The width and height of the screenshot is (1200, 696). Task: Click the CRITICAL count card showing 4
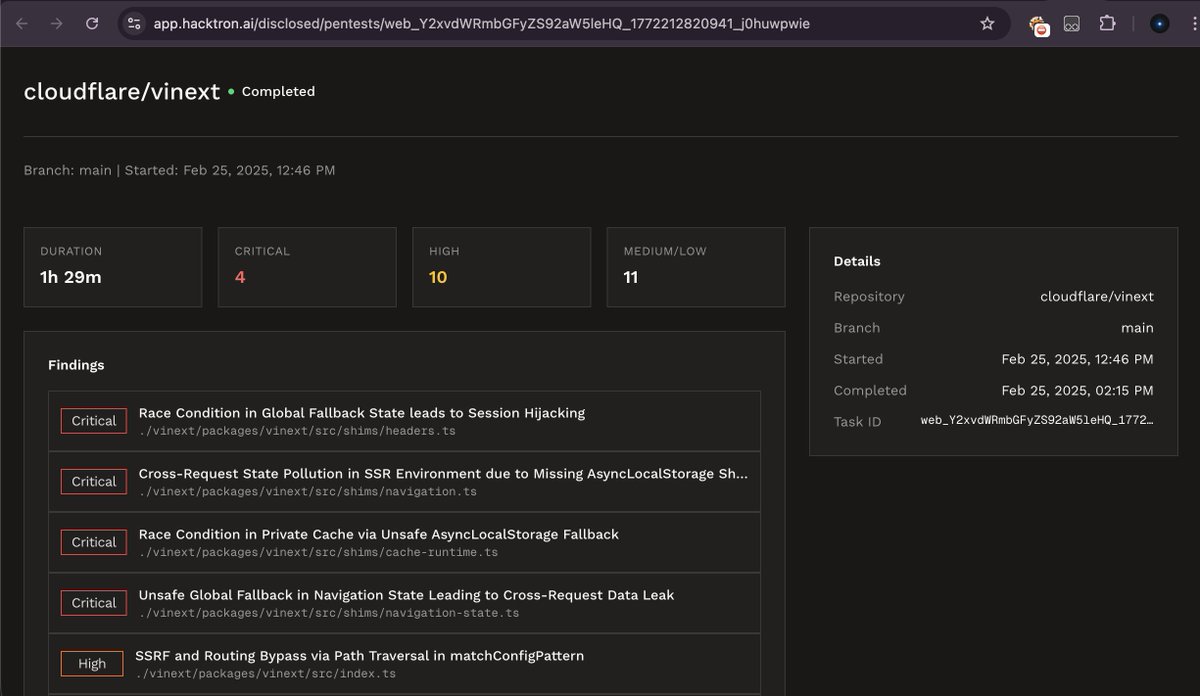pyautogui.click(x=307, y=267)
